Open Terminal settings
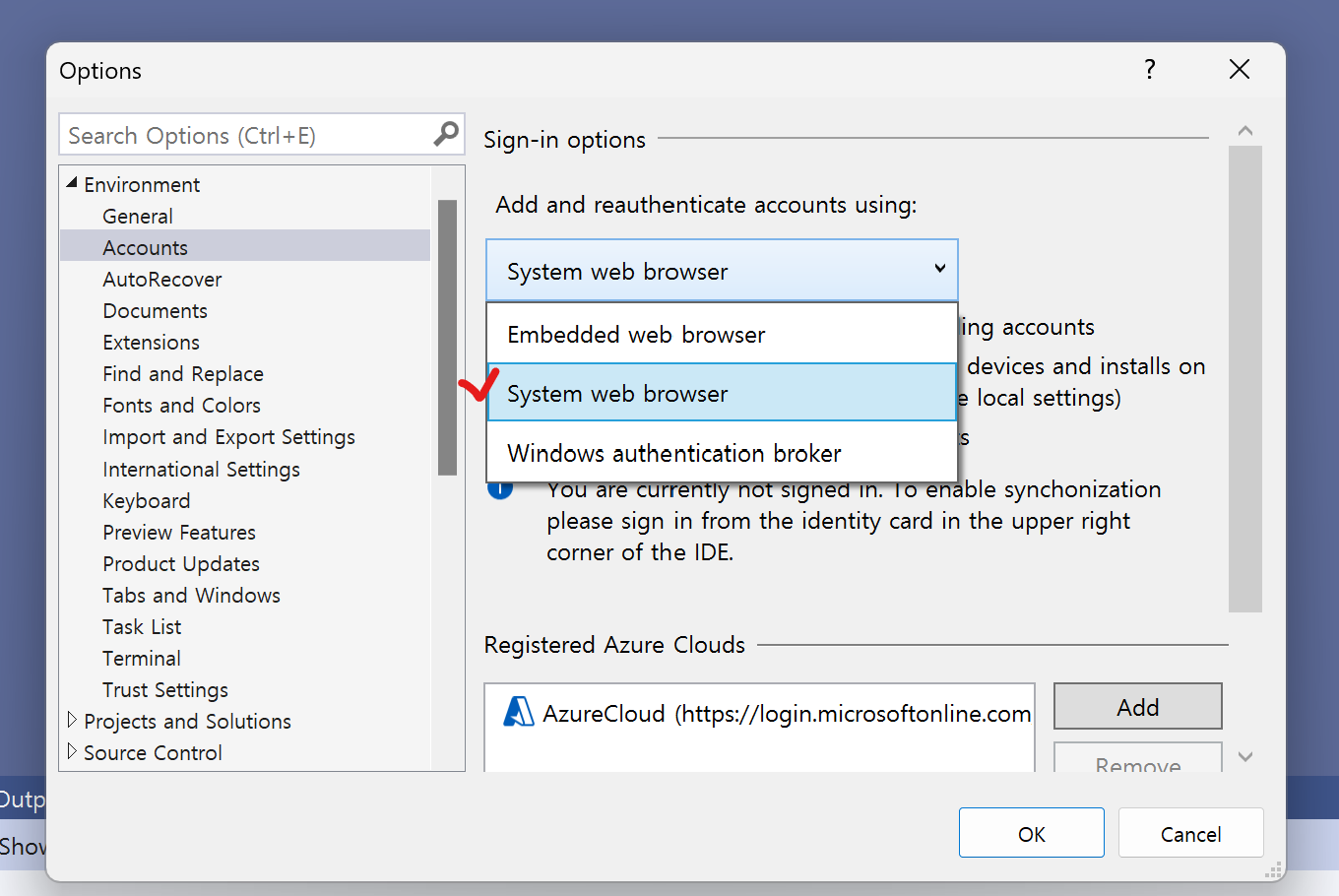Image resolution: width=1339 pixels, height=896 pixels. pyautogui.click(x=142, y=658)
